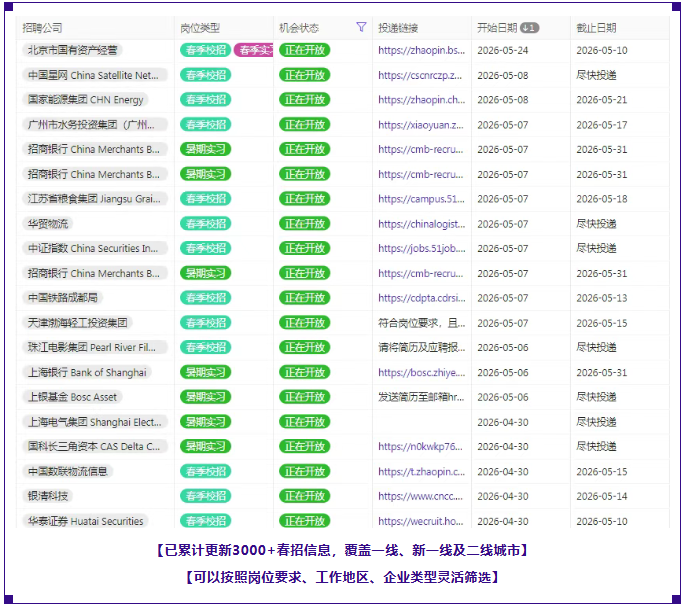Click the 珠江电影集团 Pearl River Fil... tag
The width and height of the screenshot is (685, 607).
(95, 347)
